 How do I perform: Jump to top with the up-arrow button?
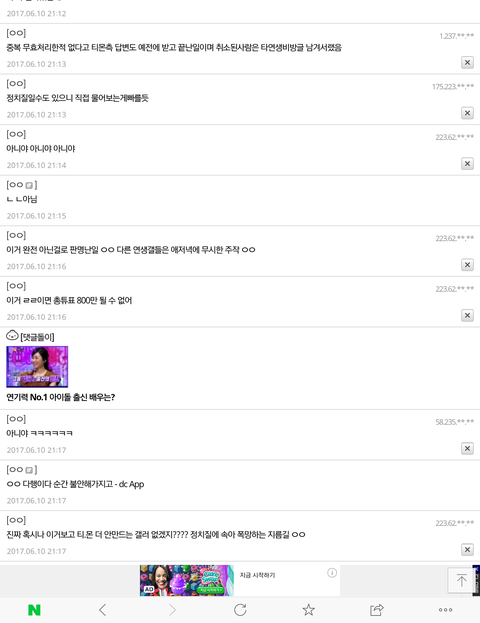click(461, 580)
